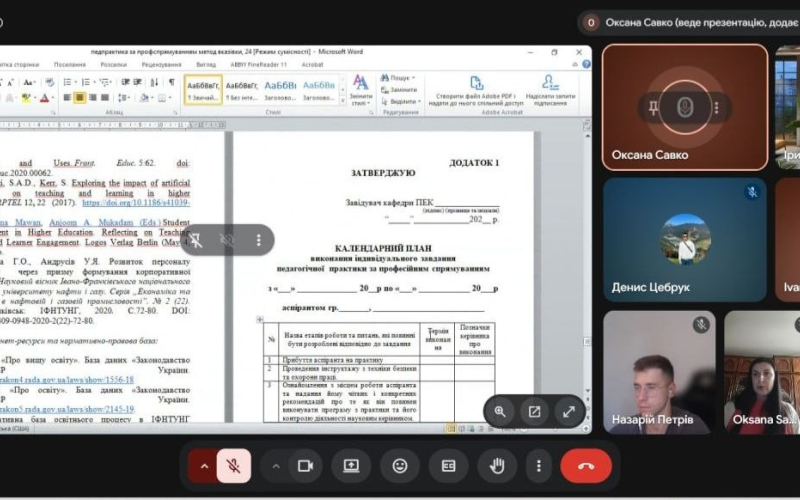Zoom into the shared presentation
800x500 pixels.
[x=499, y=412]
